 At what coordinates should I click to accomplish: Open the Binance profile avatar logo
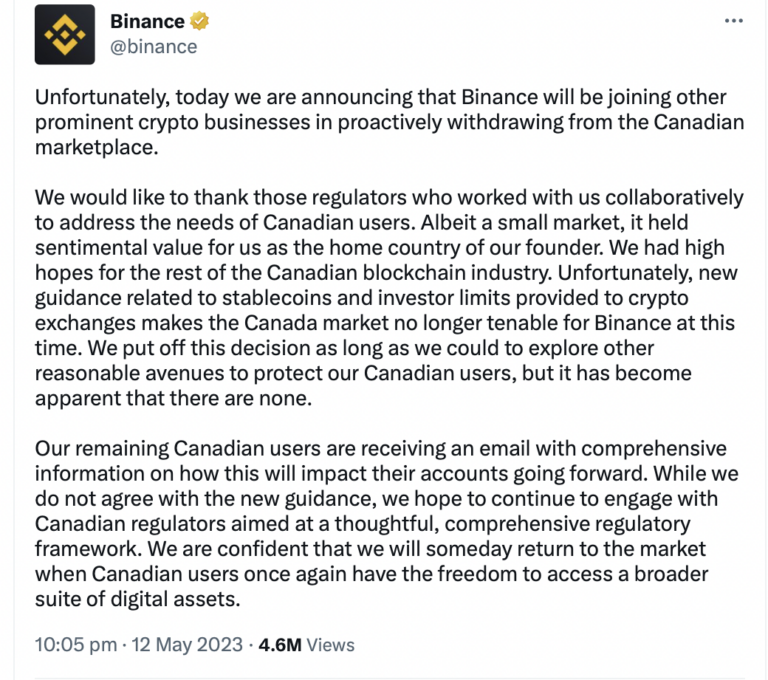(65, 34)
